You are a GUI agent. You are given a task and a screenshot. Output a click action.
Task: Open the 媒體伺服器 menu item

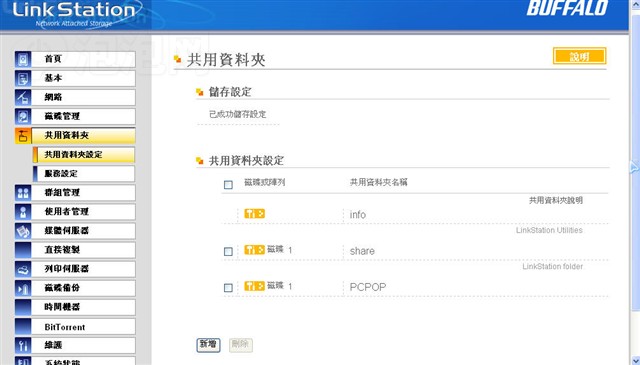coord(83,231)
